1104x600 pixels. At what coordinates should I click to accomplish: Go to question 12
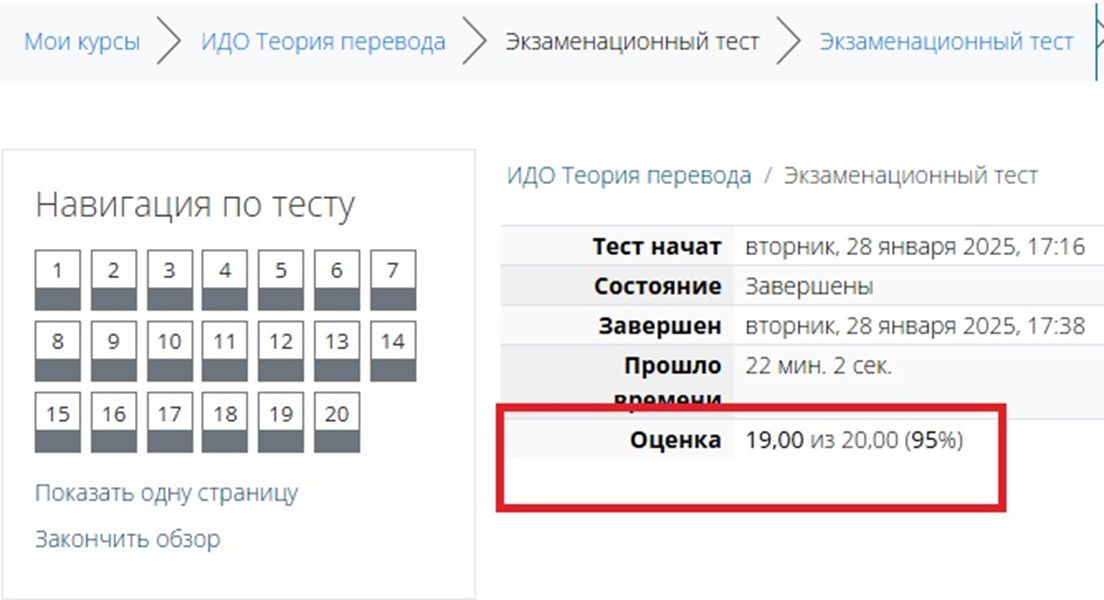click(x=281, y=351)
